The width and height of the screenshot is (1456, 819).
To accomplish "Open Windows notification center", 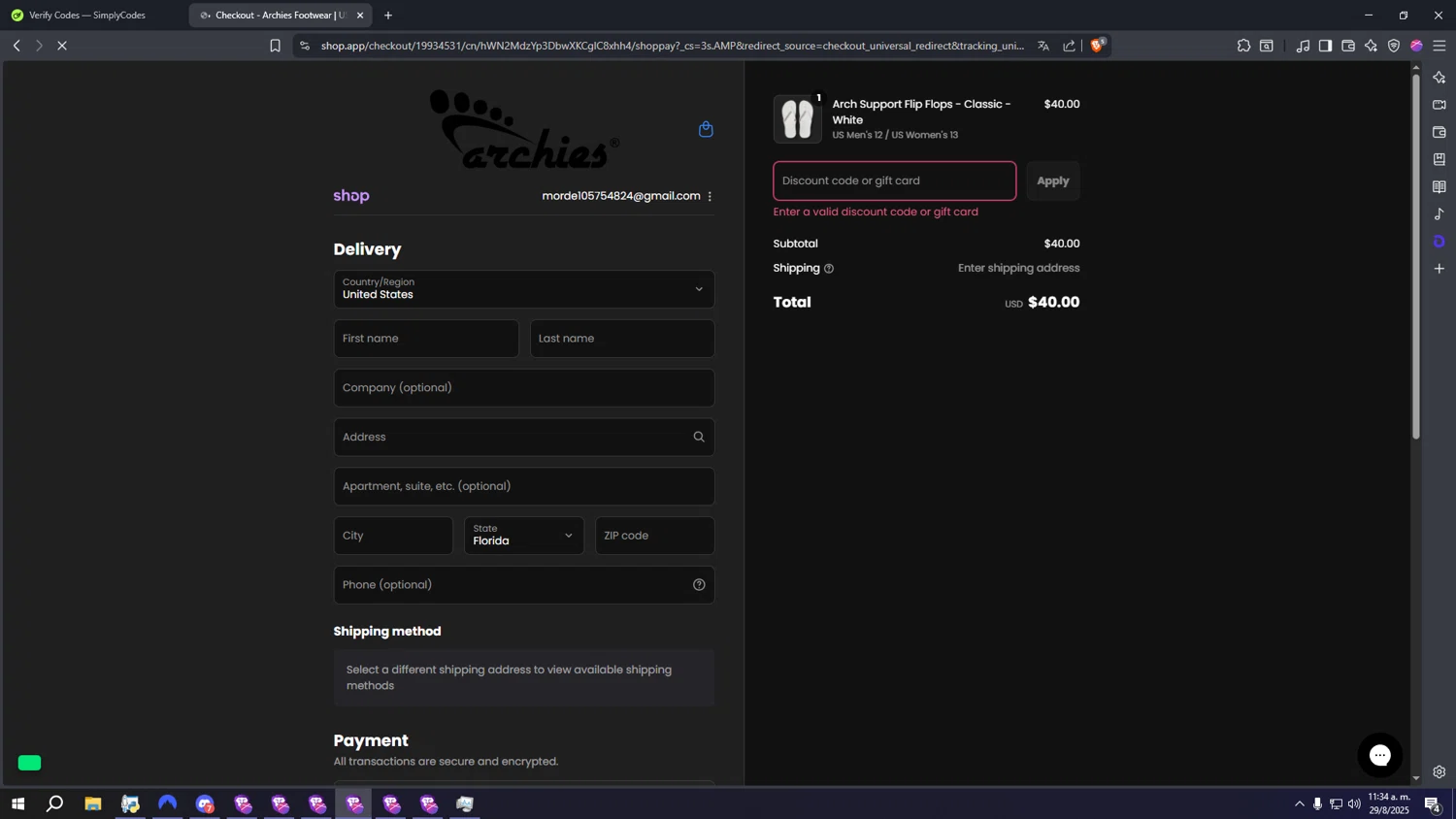I will coord(1433,803).
